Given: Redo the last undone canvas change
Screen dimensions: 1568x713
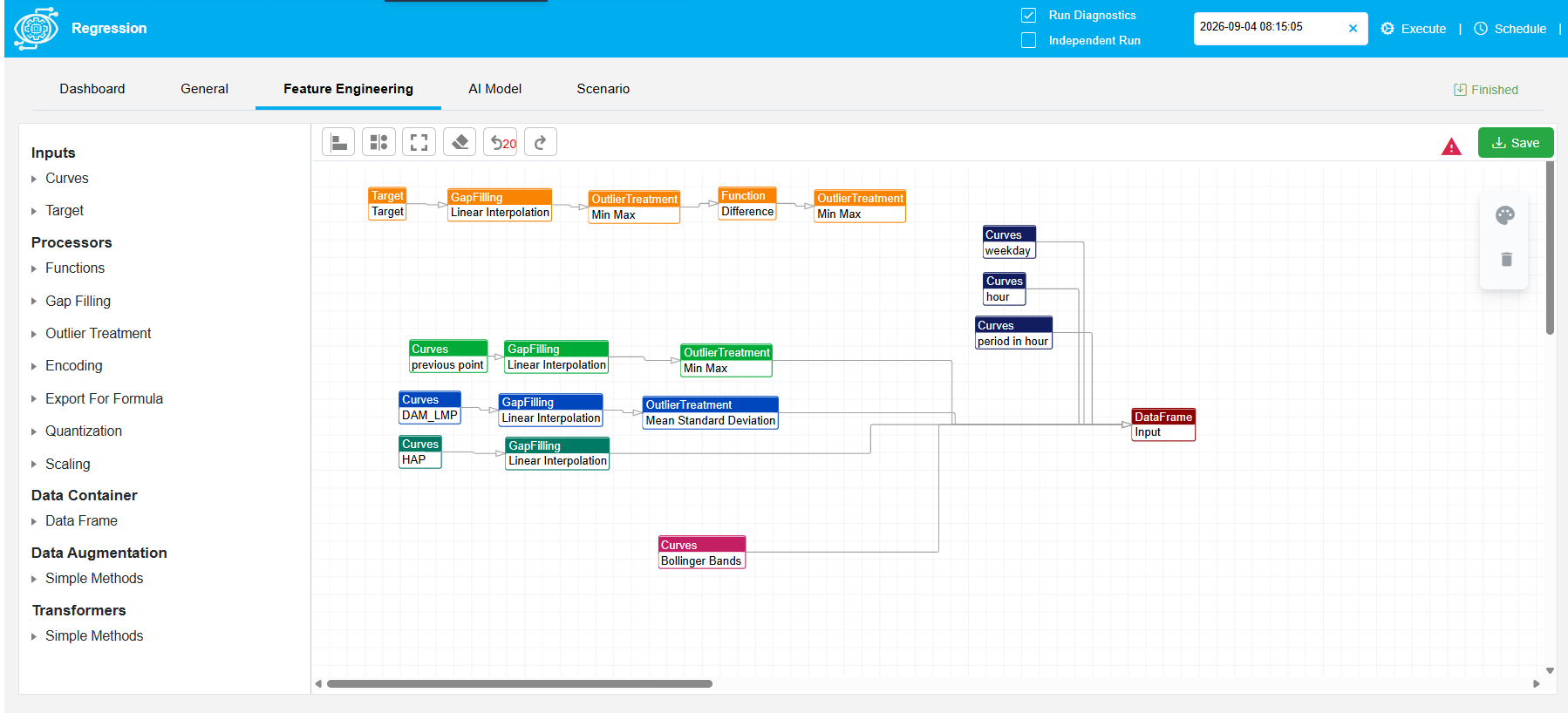Looking at the screenshot, I should click(541, 142).
